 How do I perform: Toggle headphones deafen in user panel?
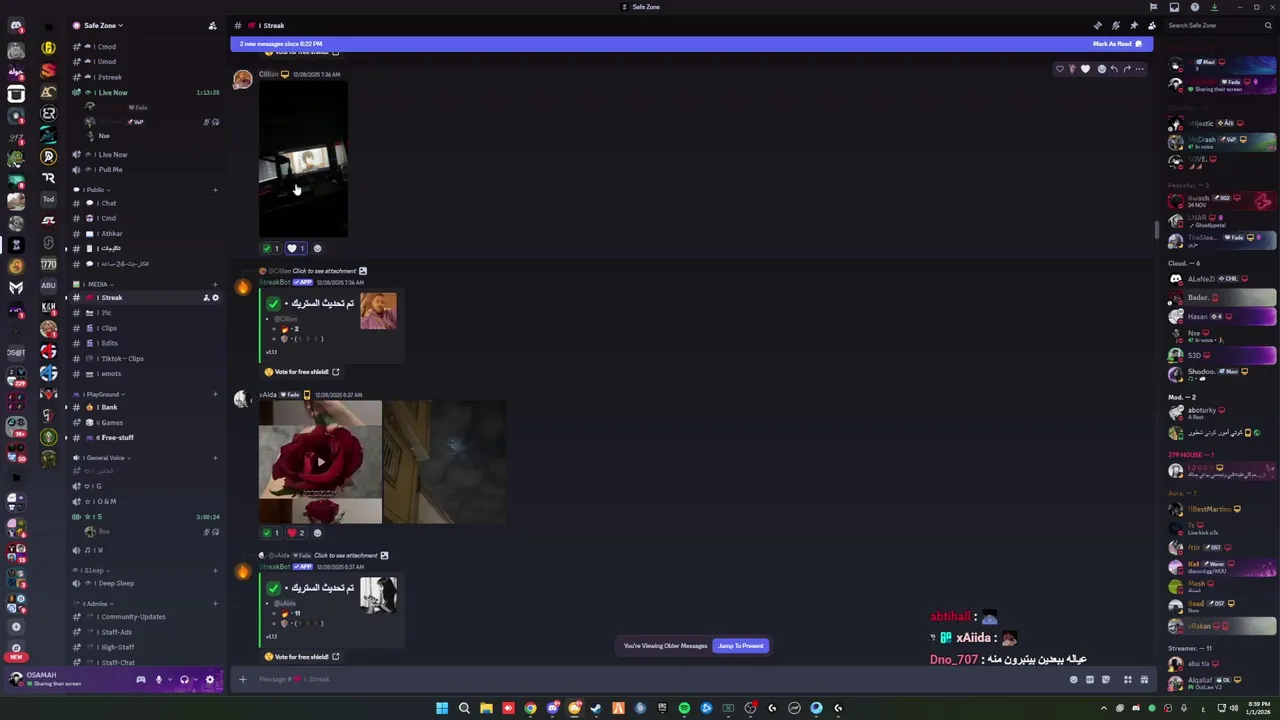(184, 680)
